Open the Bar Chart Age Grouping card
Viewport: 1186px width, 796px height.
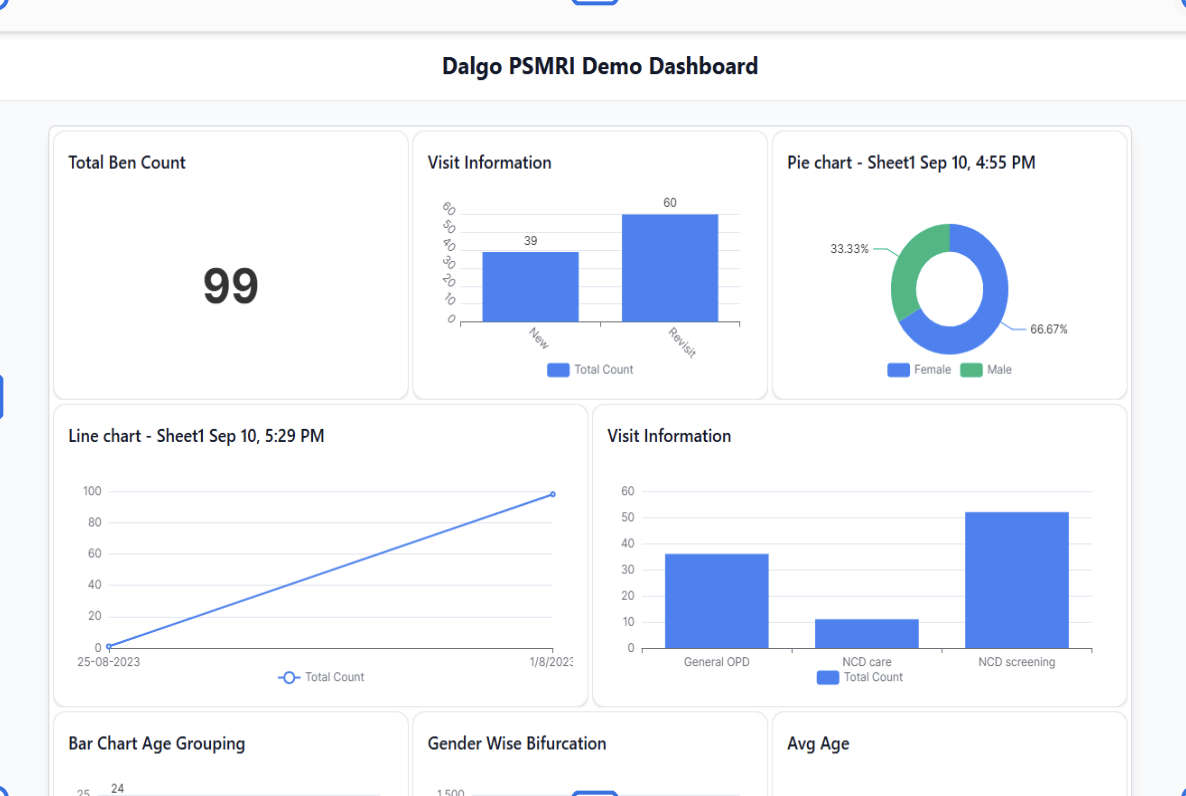tap(157, 744)
